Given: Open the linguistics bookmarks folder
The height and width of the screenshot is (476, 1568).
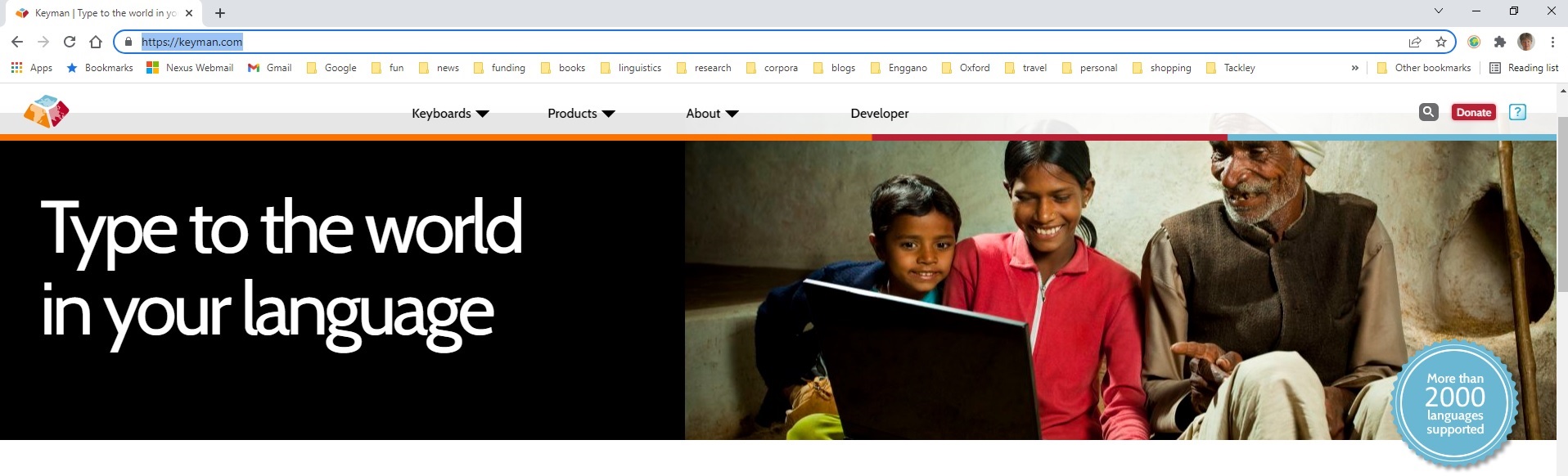Looking at the screenshot, I should tap(631, 68).
